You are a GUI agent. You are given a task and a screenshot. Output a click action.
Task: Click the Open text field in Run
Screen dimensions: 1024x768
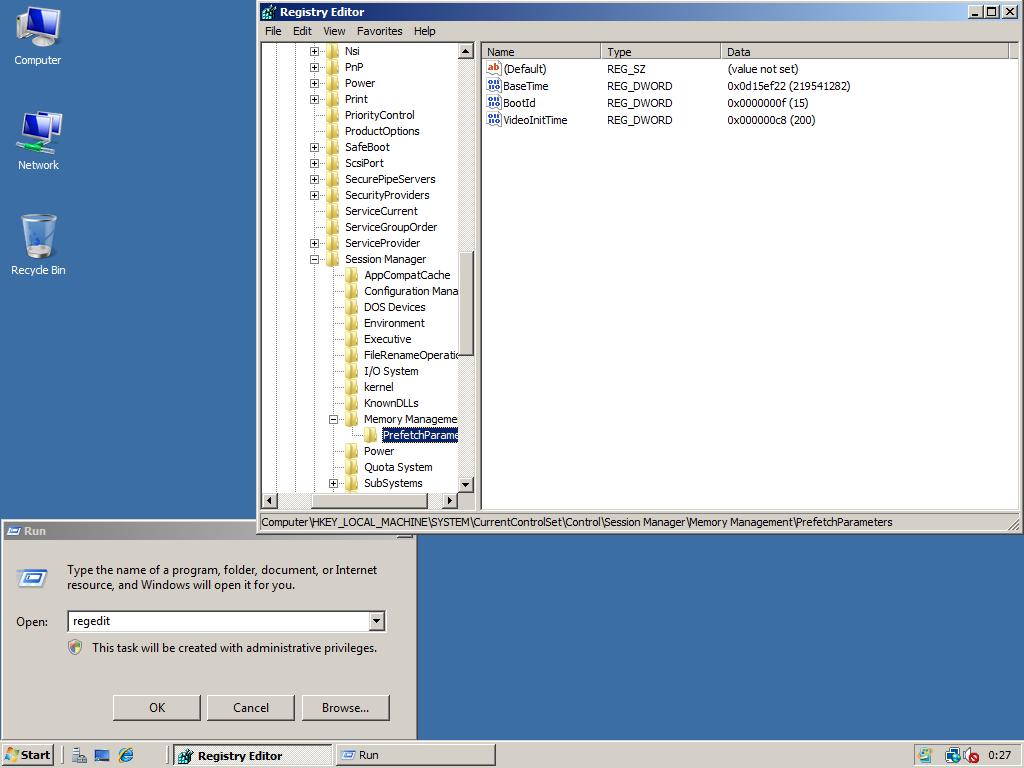point(218,621)
